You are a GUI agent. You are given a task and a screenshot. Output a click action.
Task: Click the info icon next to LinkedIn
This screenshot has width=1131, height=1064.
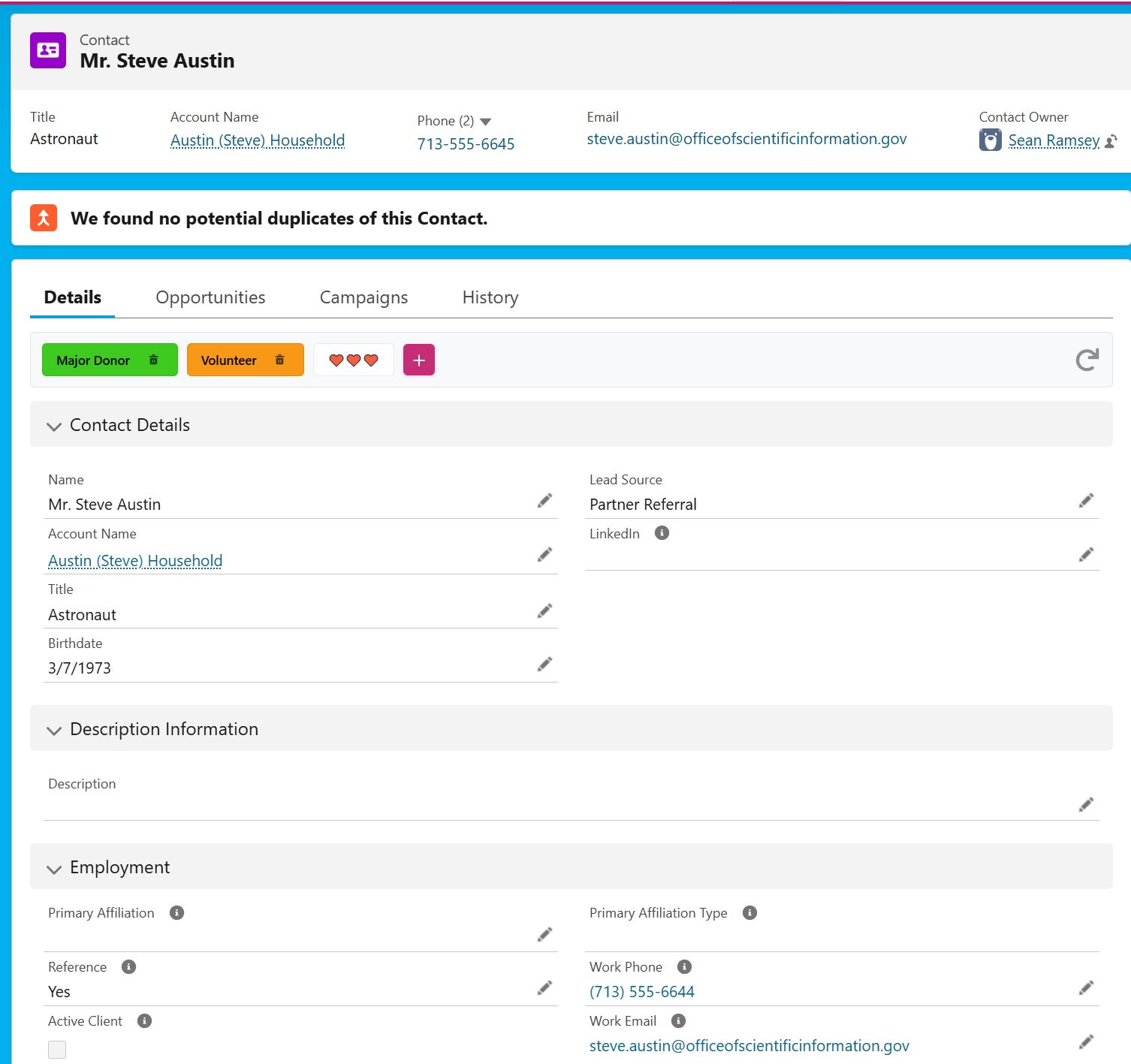pos(662,533)
